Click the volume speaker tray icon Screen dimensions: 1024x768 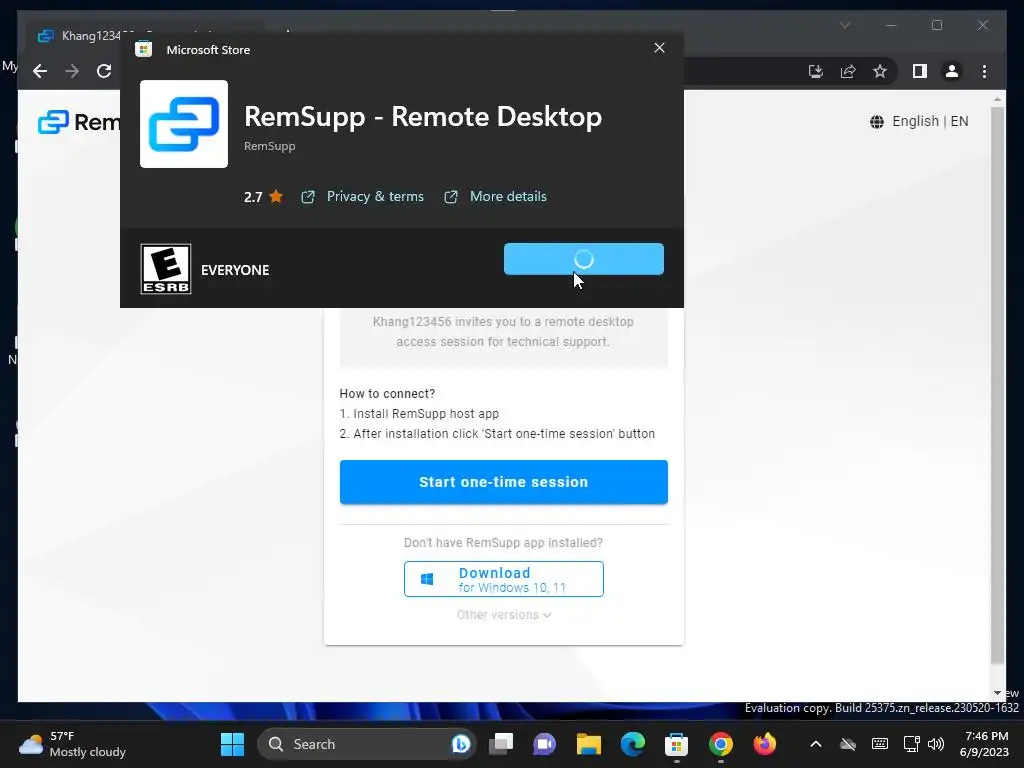[x=936, y=744]
